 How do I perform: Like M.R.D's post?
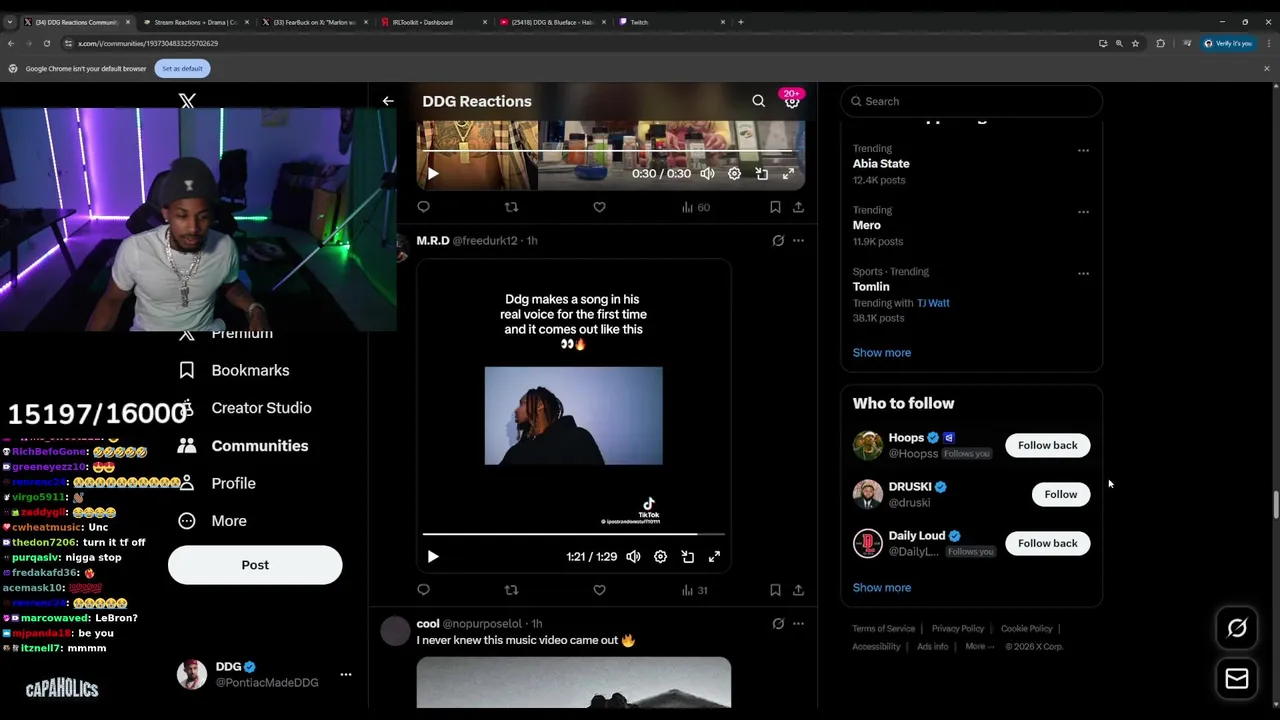pos(599,590)
